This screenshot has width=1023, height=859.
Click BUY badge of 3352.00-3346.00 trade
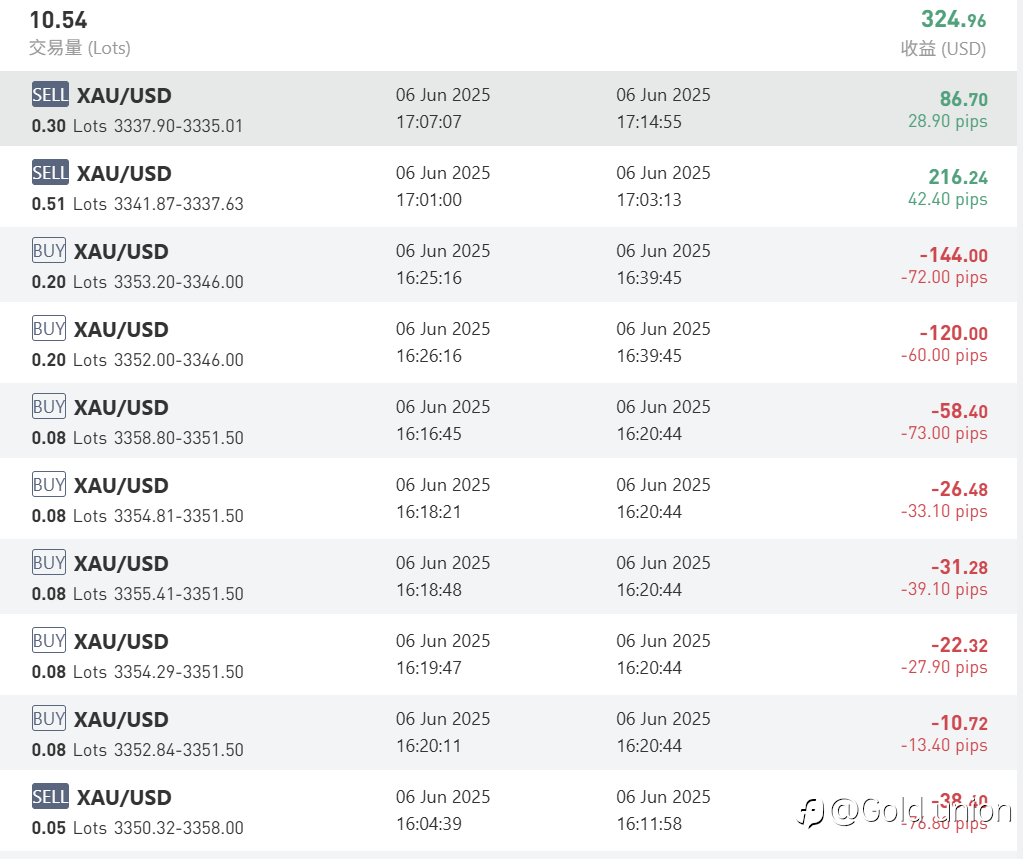(x=49, y=329)
